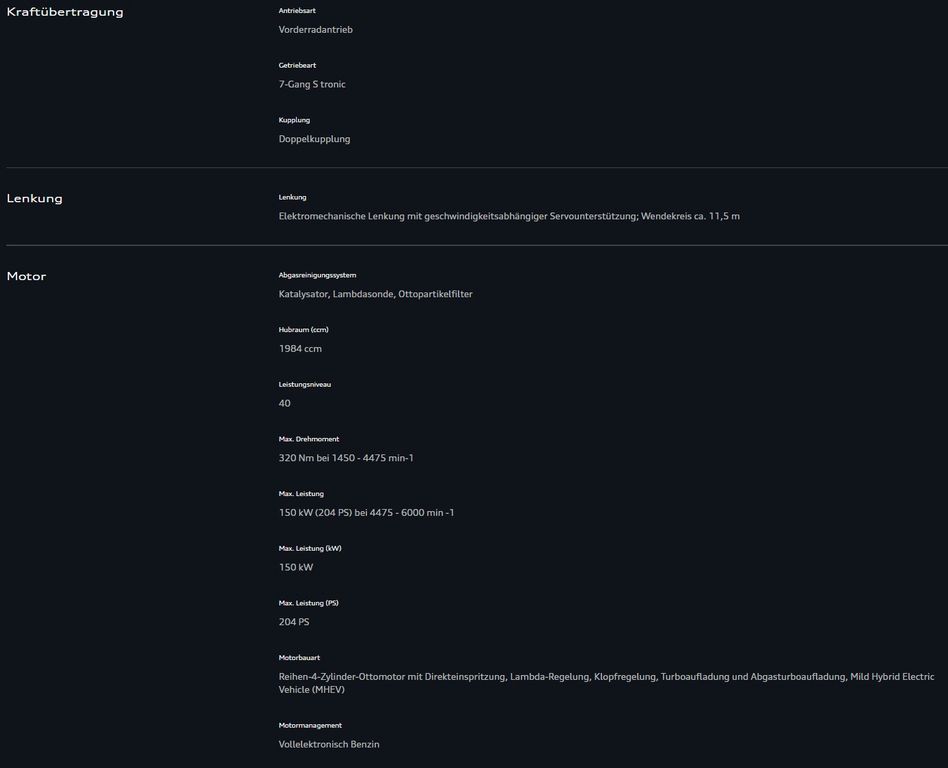Click the Leistungsniveau value 40
The width and height of the screenshot is (948, 768).
[285, 403]
